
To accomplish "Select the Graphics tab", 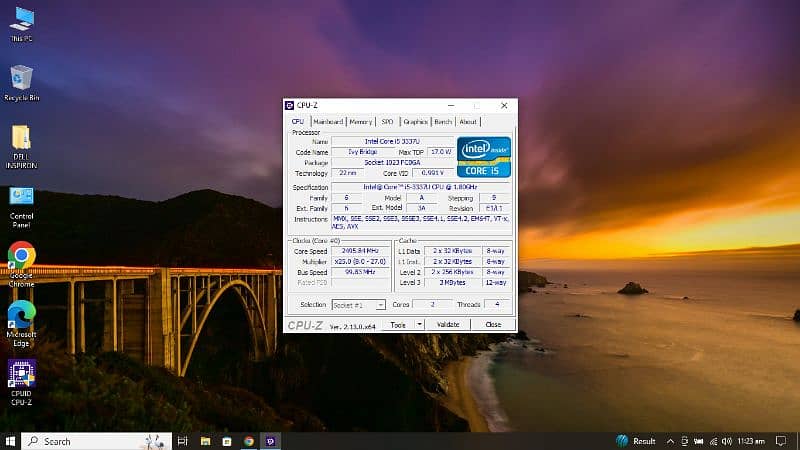I will (x=415, y=122).
